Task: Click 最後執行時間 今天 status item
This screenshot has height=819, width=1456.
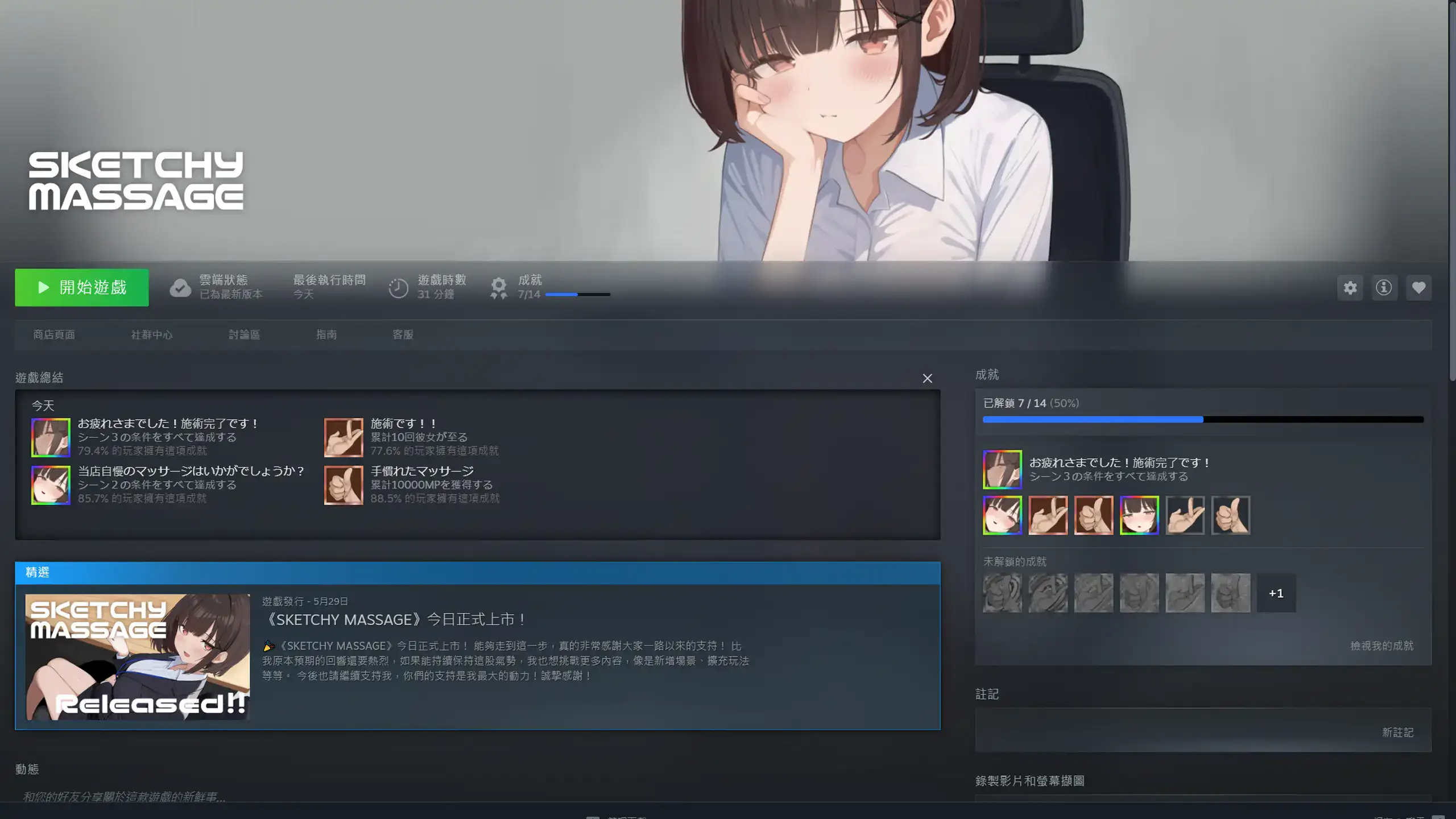Action: click(329, 287)
